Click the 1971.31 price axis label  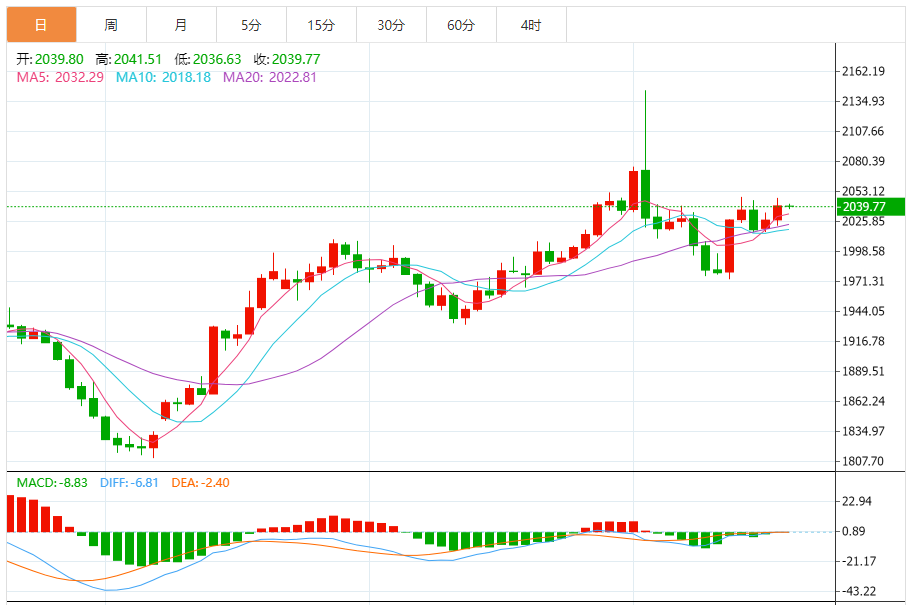pyautogui.click(x=863, y=281)
